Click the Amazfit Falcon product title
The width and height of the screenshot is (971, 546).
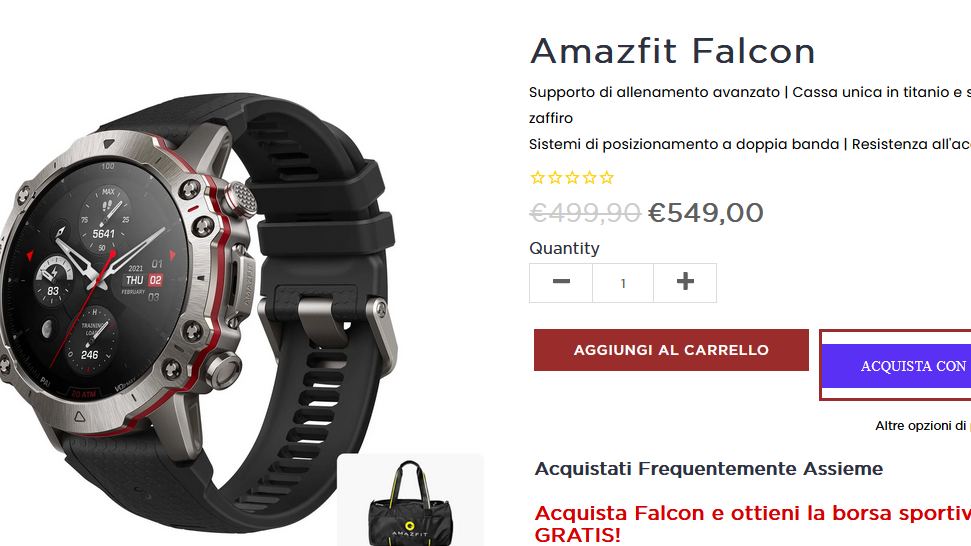673,51
